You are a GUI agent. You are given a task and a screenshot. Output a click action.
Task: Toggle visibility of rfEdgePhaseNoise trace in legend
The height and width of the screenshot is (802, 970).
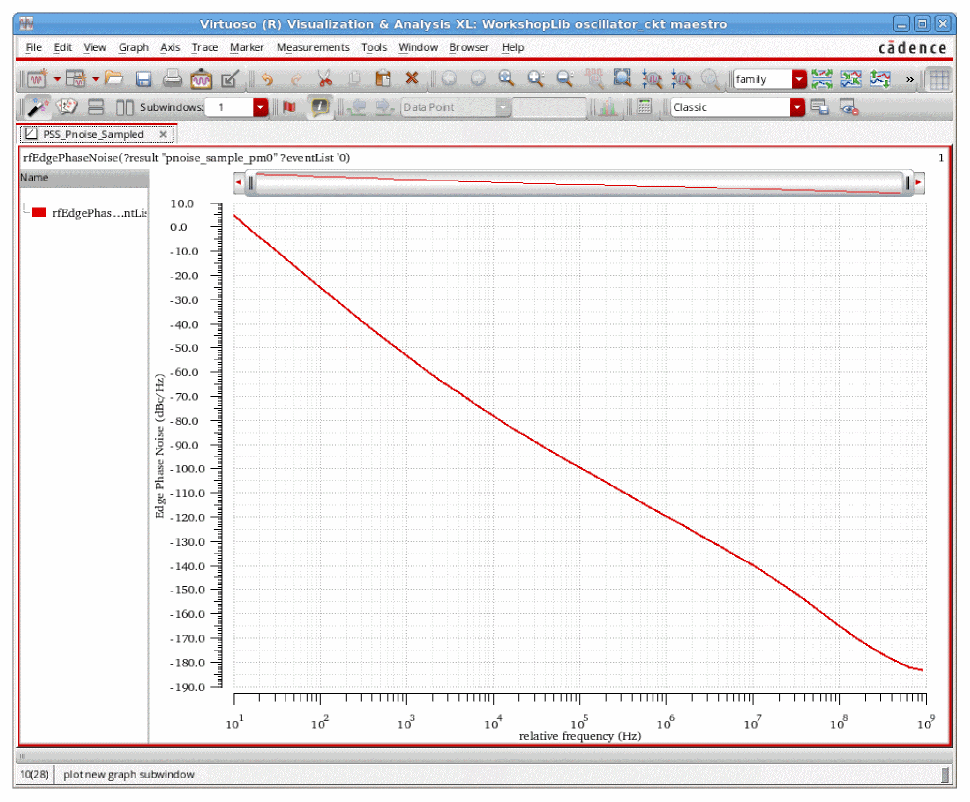(x=39, y=213)
